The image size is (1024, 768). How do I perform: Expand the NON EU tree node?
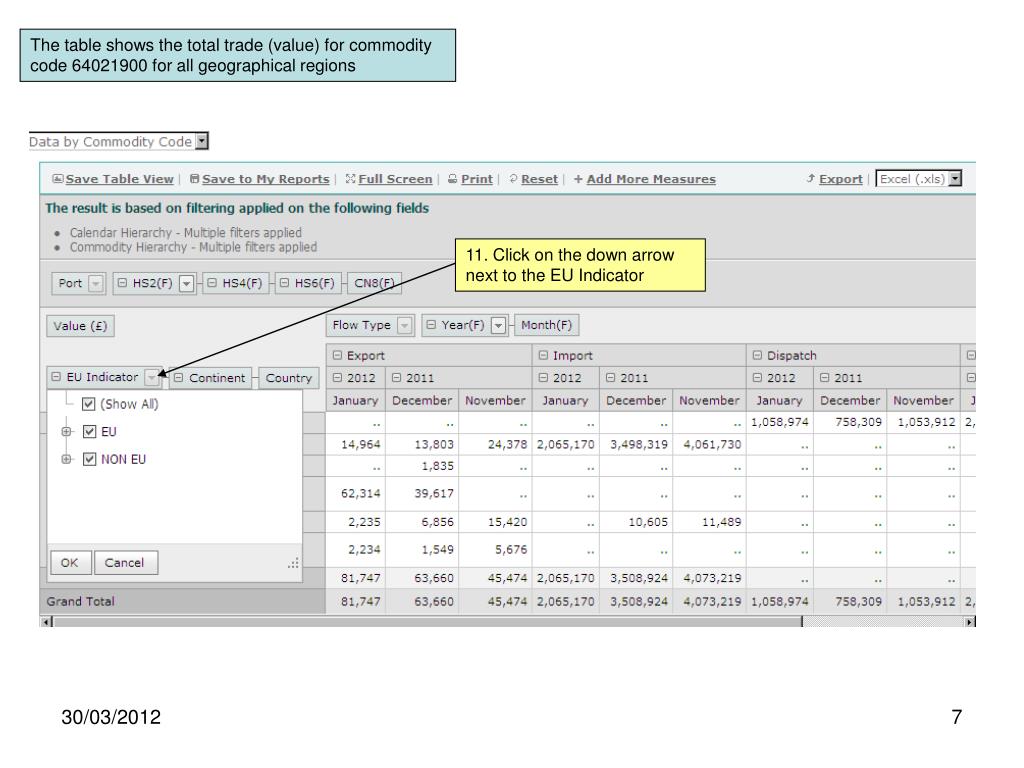coord(66,459)
